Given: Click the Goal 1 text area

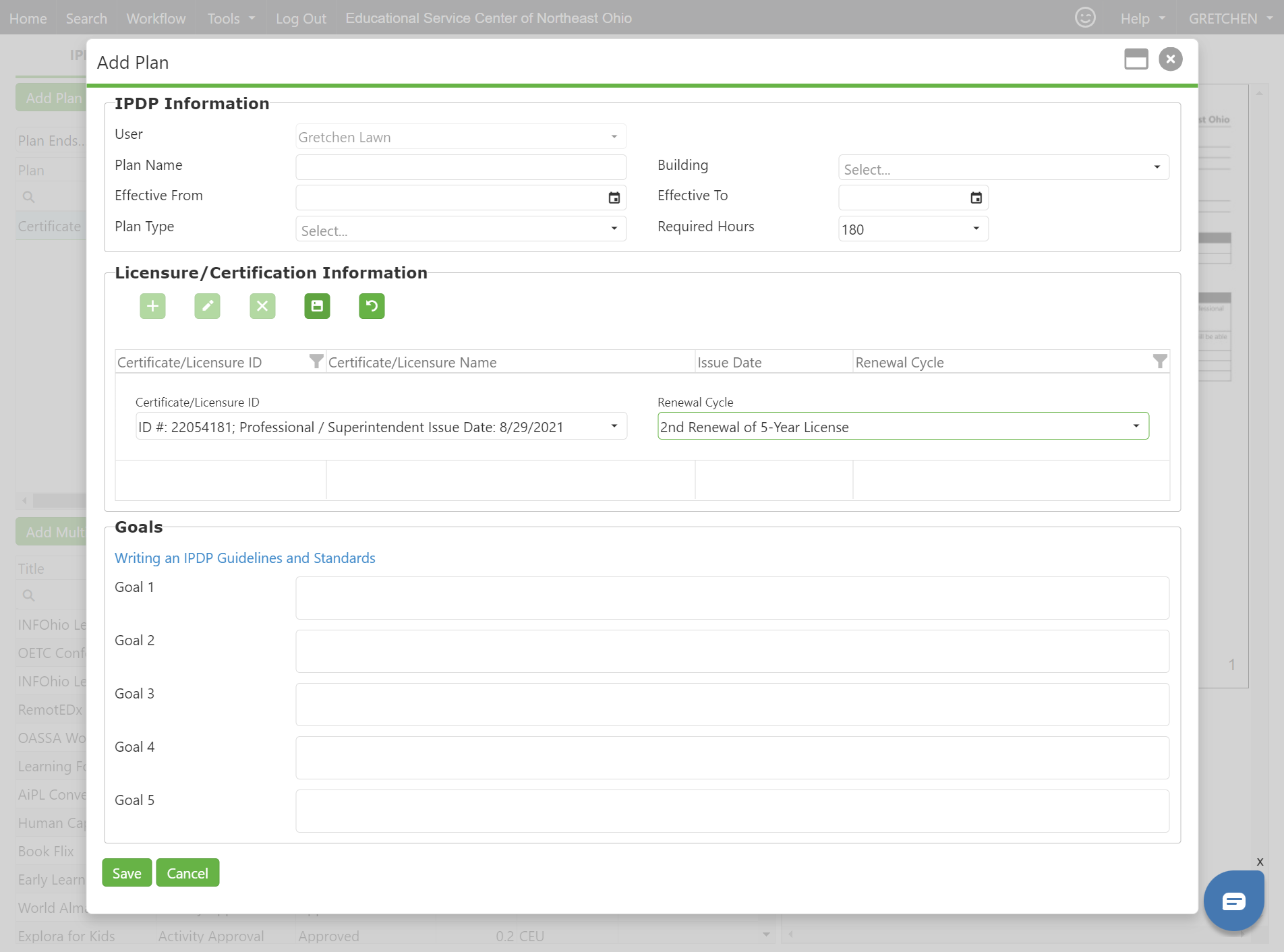Looking at the screenshot, I should [732, 598].
